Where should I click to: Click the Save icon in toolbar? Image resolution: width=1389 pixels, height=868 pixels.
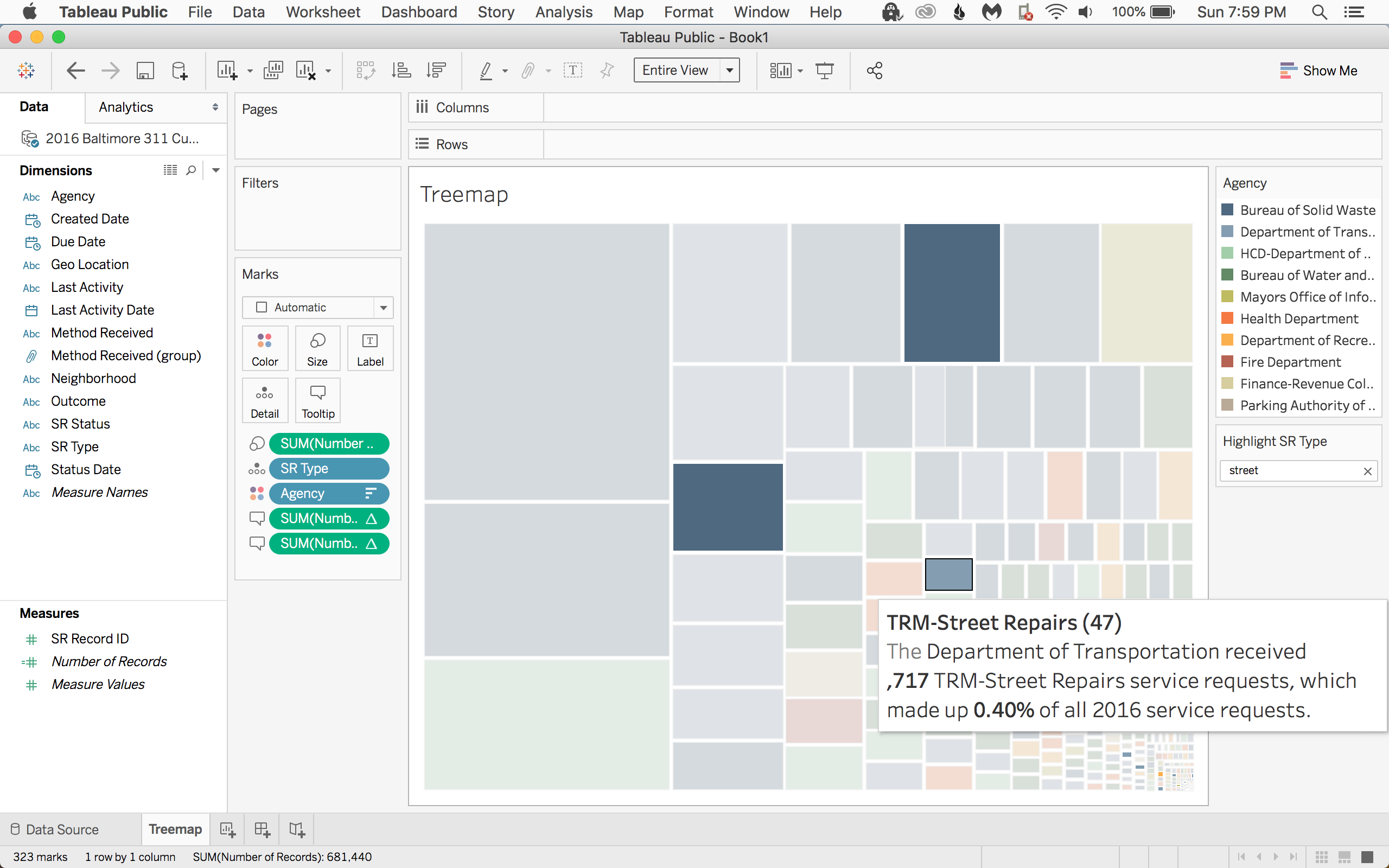tap(145, 71)
